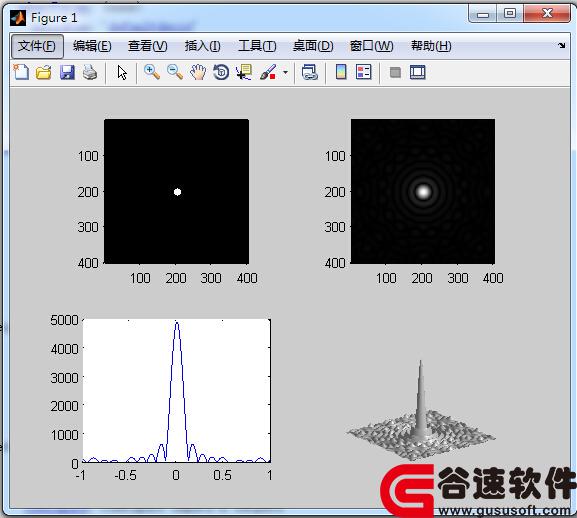Print the figure with the printer icon

(90, 72)
